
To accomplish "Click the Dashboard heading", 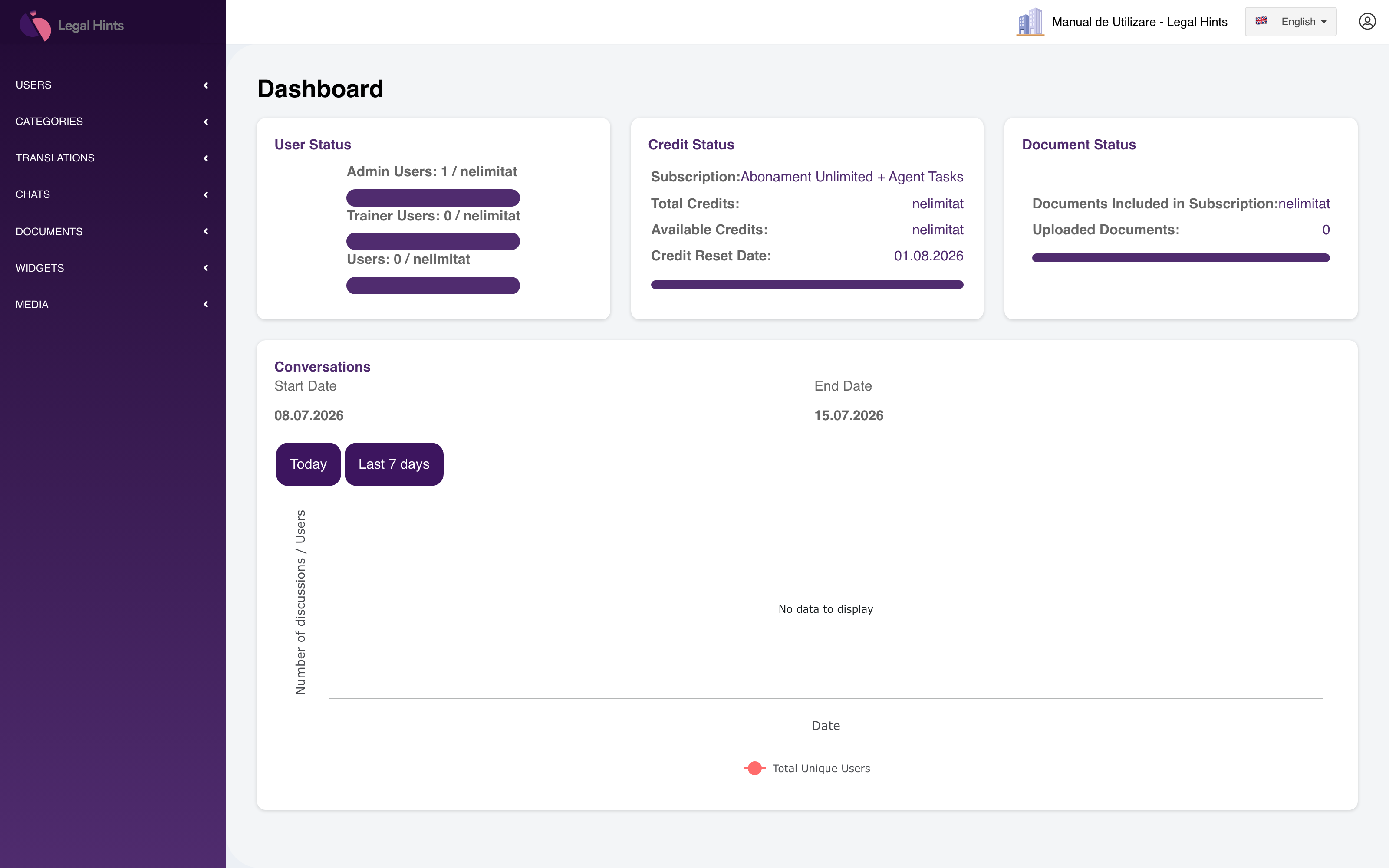I will tap(320, 89).
